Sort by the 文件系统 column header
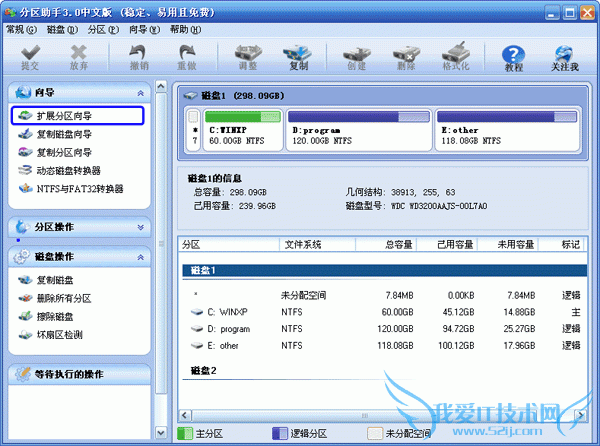Image resolution: width=600 pixels, height=446 pixels. [317, 244]
